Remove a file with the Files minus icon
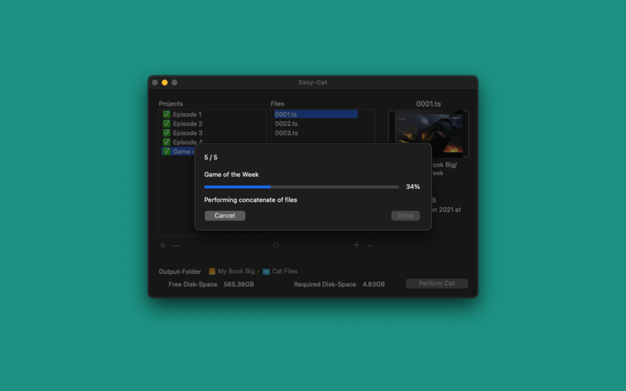The image size is (626, 391). coord(370,245)
